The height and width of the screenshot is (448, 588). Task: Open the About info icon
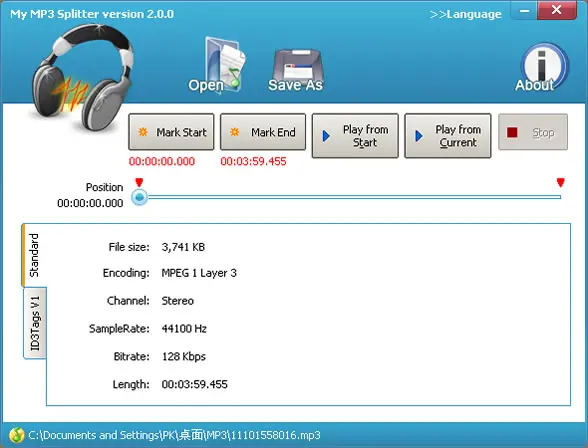coord(542,68)
